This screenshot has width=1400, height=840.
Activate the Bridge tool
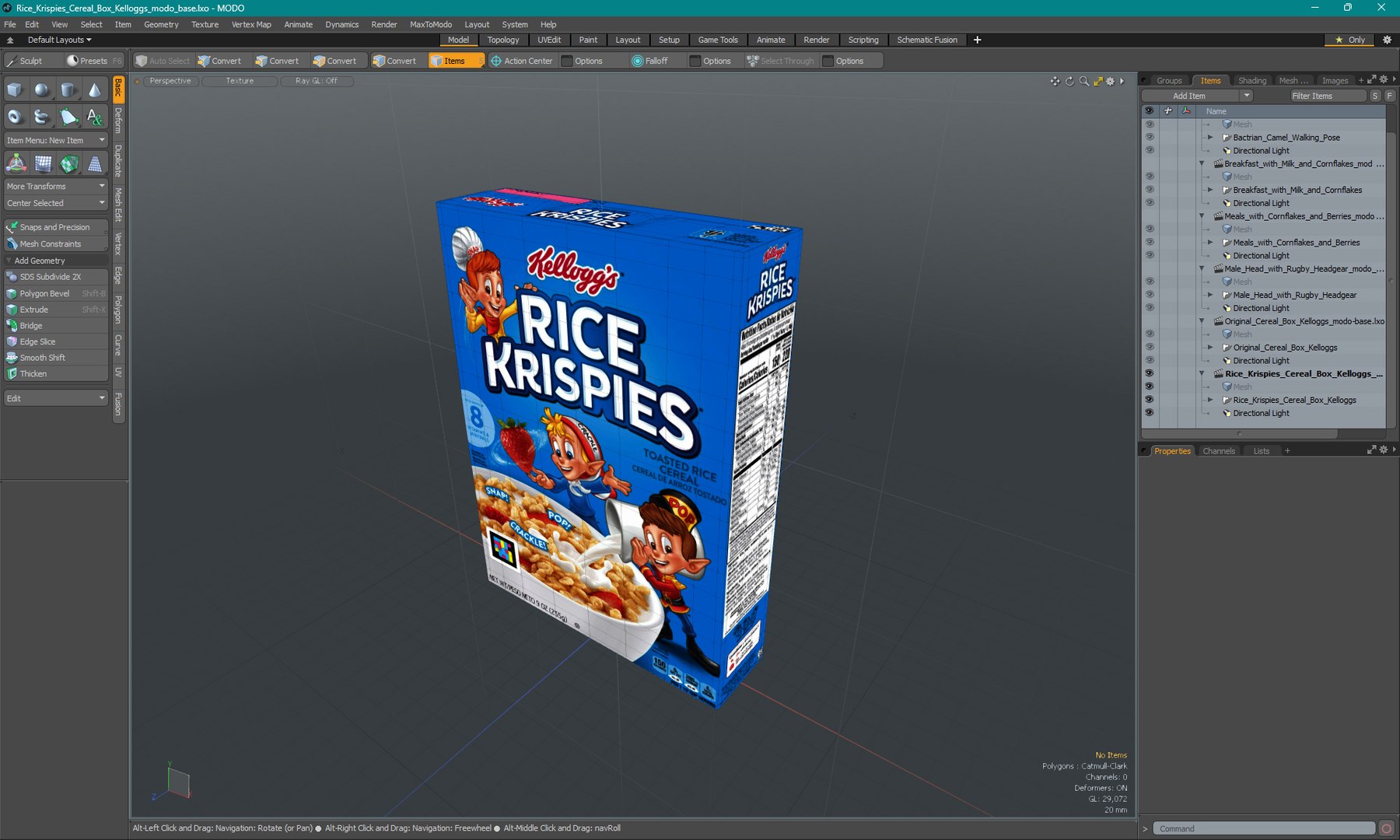[x=56, y=325]
